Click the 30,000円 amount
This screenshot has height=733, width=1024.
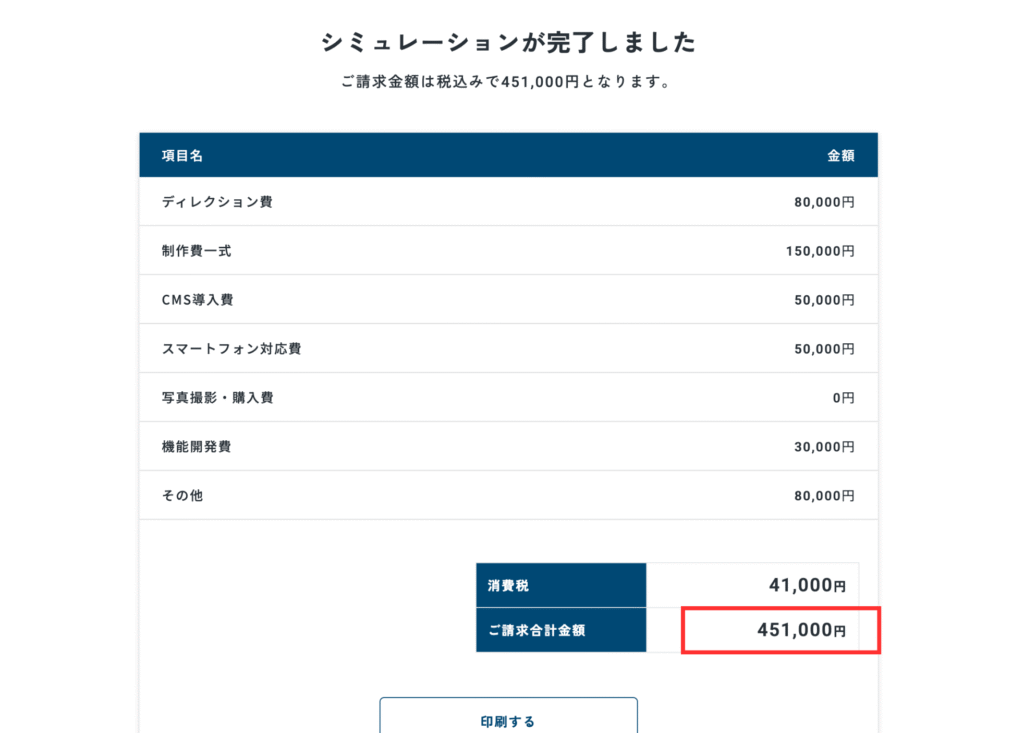point(824,447)
